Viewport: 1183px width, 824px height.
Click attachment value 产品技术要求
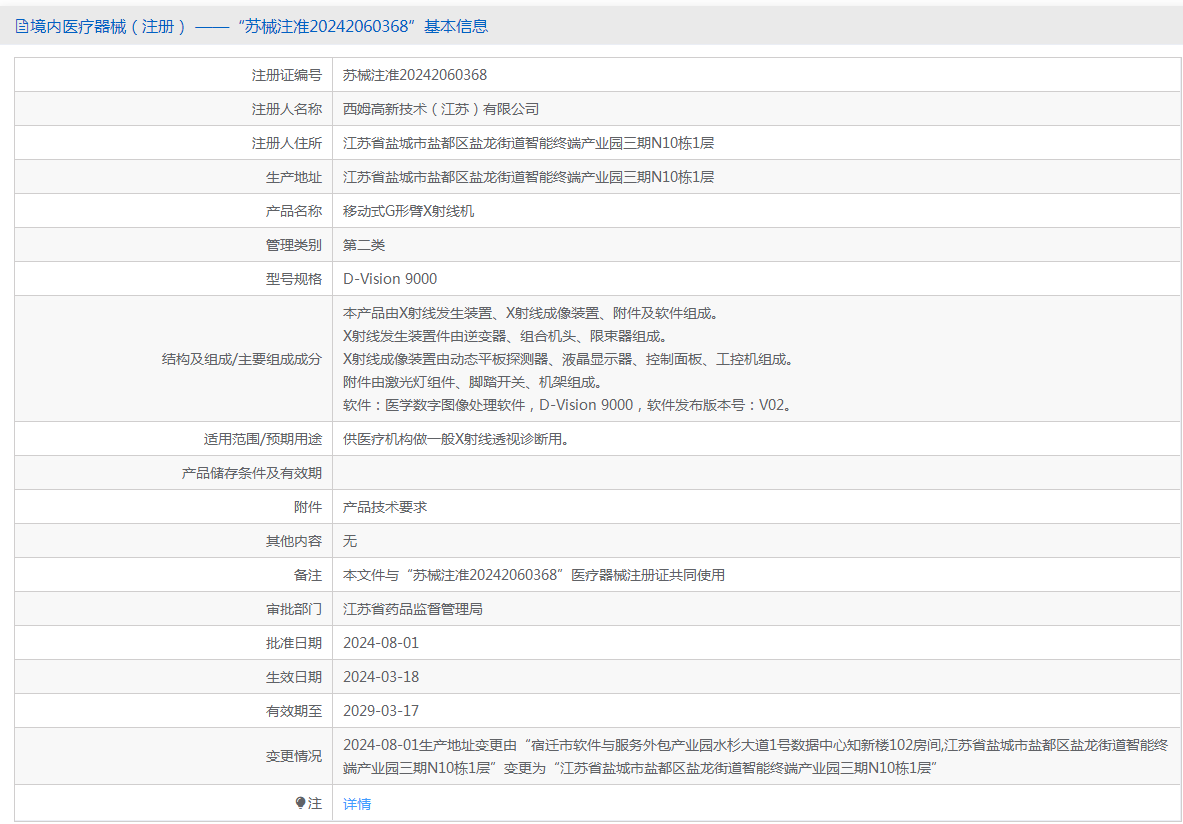[385, 507]
